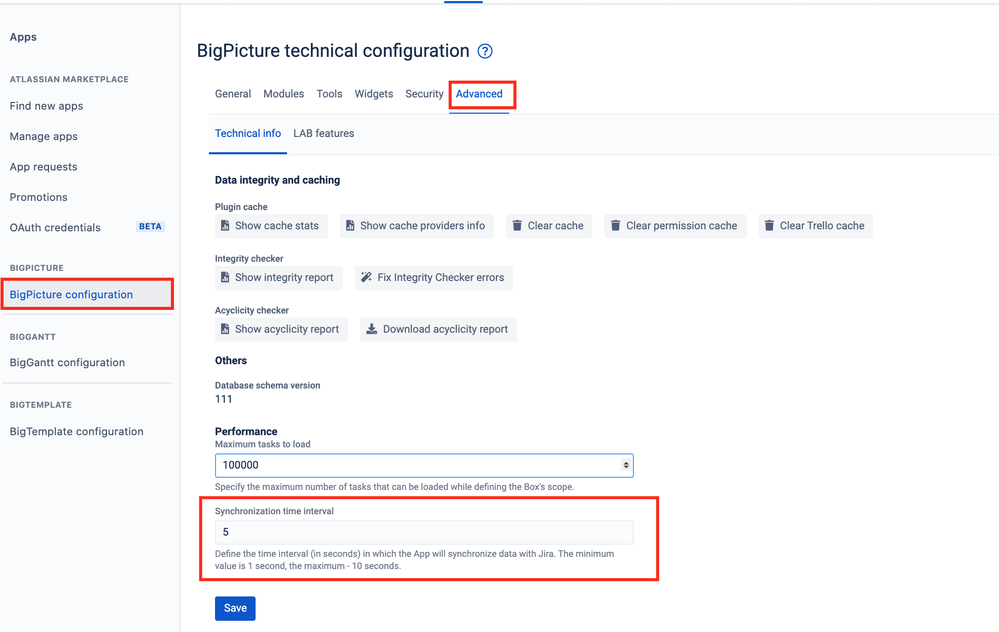Click Show cache providers info button
The height and width of the screenshot is (632, 999).
417,226
